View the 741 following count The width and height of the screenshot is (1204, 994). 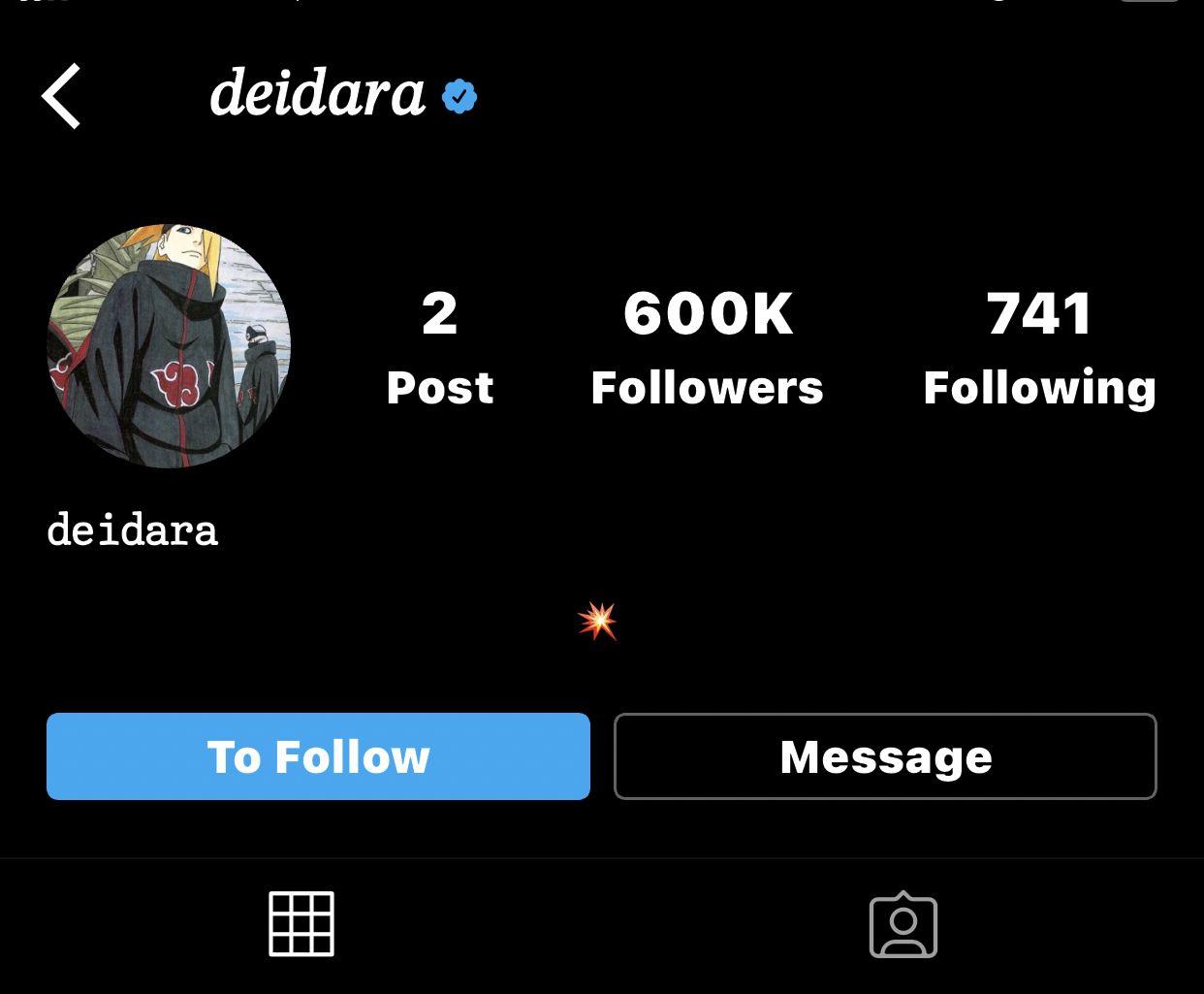click(x=1039, y=313)
